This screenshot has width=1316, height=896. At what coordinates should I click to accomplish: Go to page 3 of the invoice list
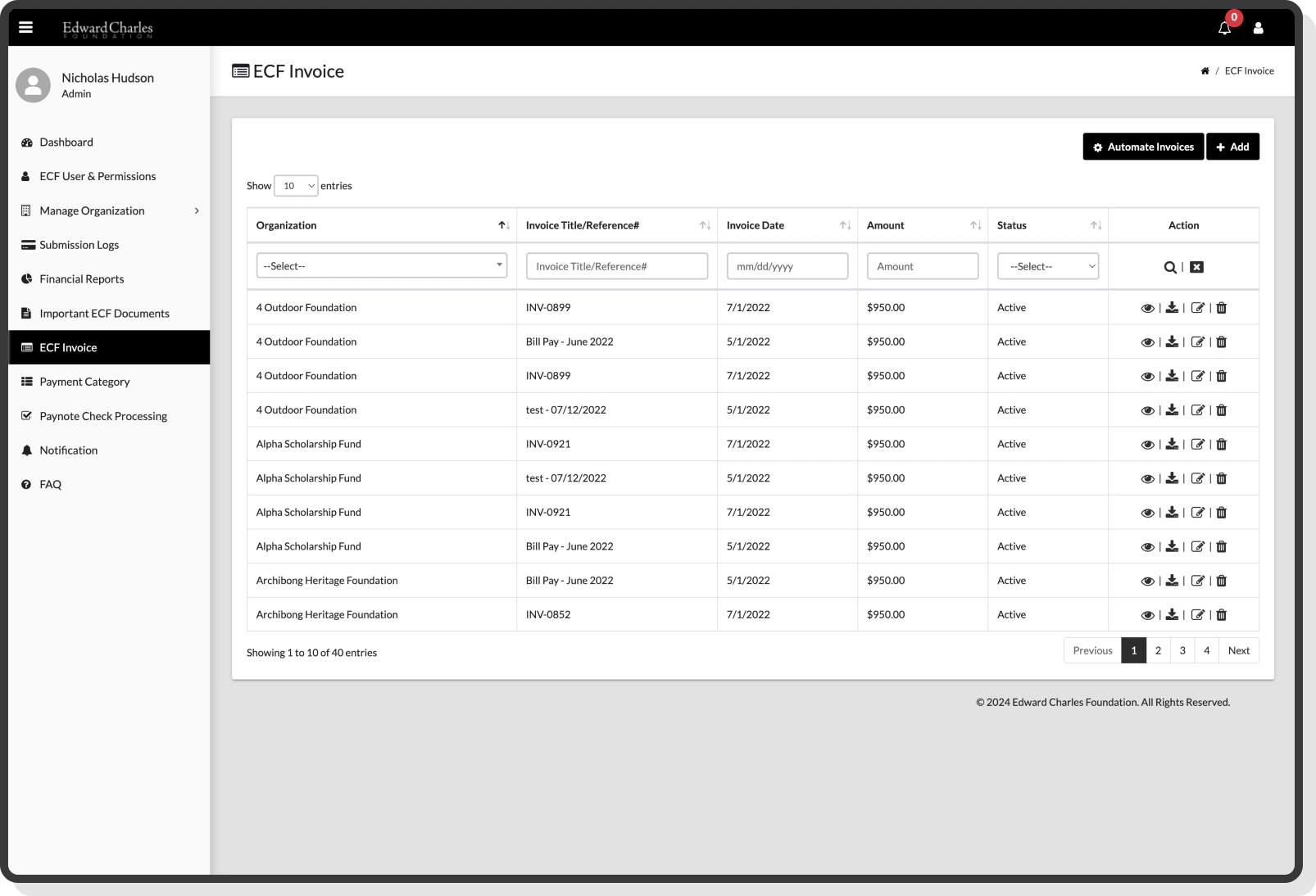pos(1182,650)
